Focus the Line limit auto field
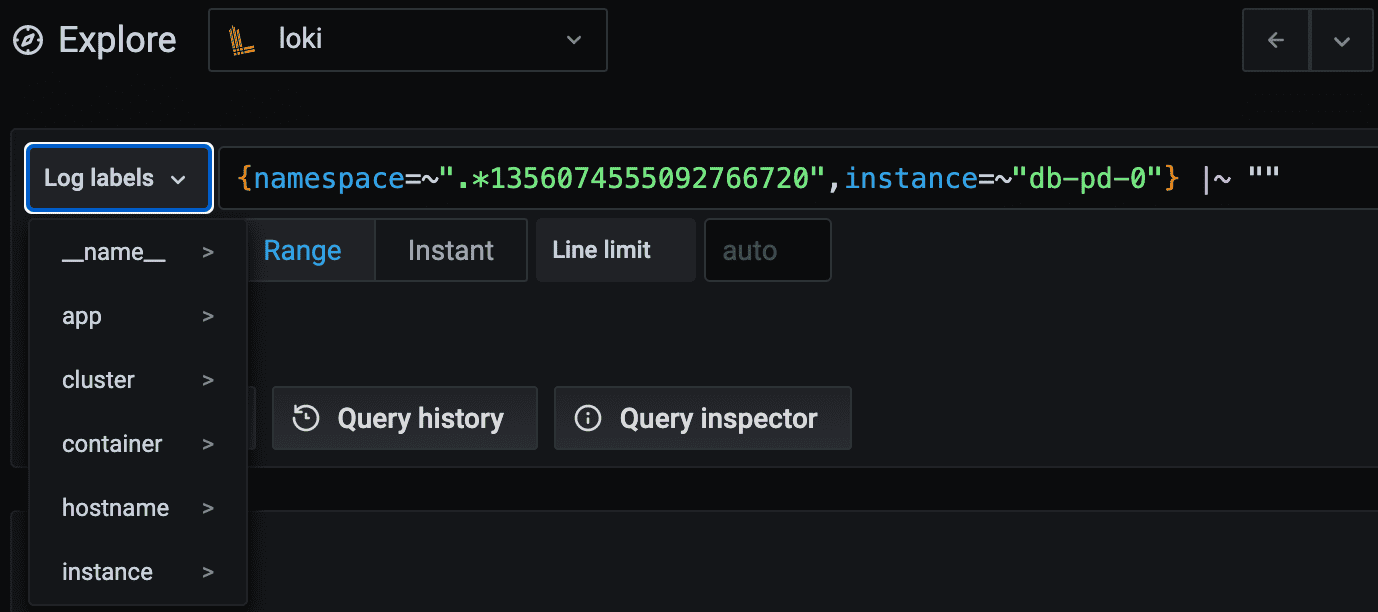1378x612 pixels. click(767, 250)
